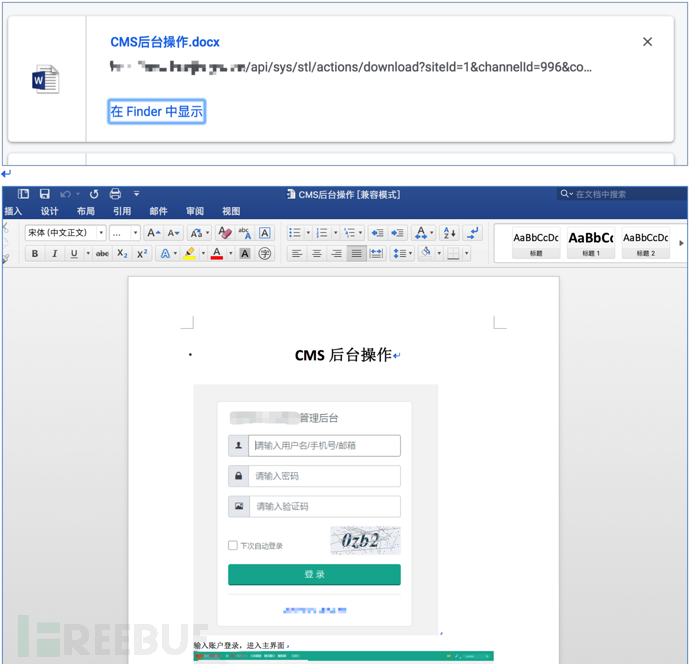690x664 pixels.
Task: Click the Undo arrow icon
Action: pos(66,194)
